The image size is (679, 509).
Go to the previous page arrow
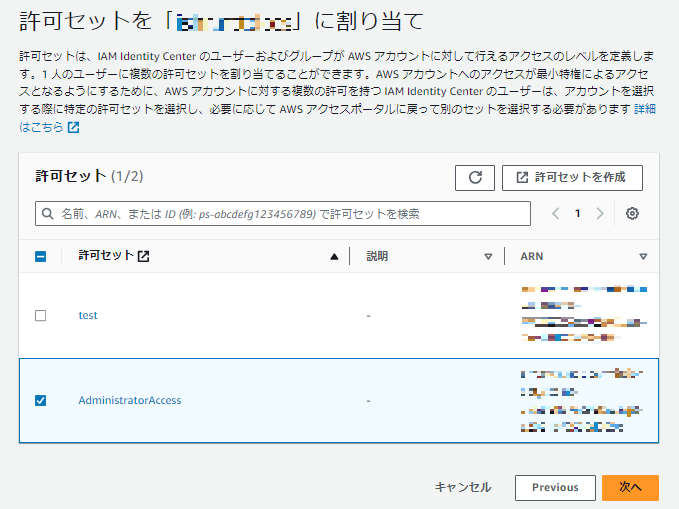tap(556, 214)
